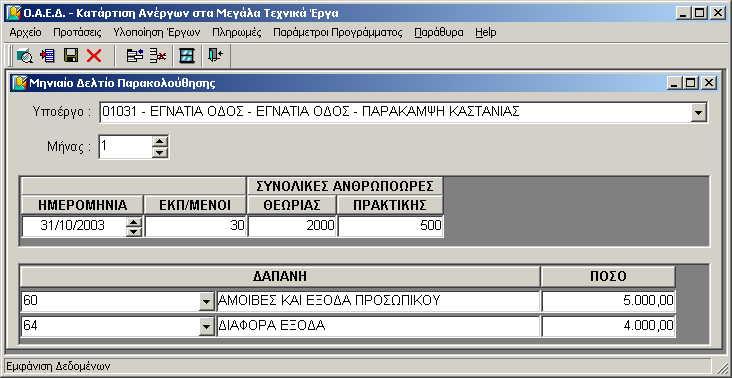The image size is (732, 378).
Task: Expand the Υποέργο dropdown arrow
Action: pos(698,113)
